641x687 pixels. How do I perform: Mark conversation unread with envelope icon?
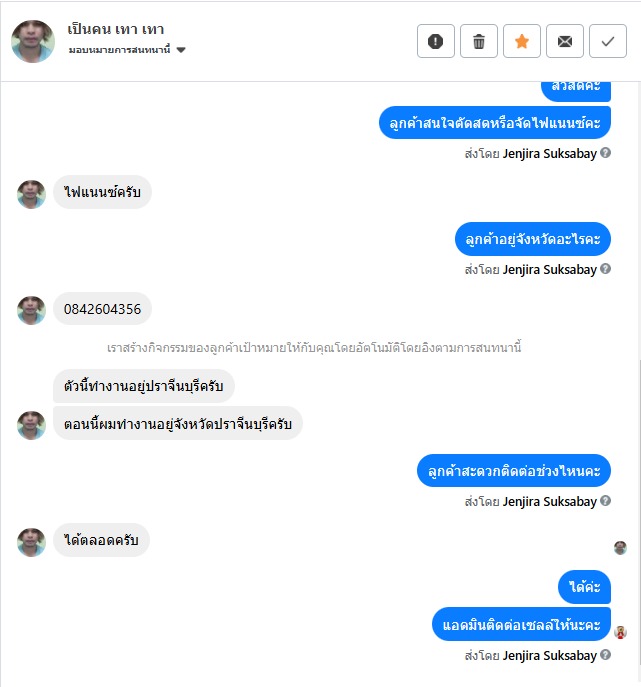pos(564,42)
